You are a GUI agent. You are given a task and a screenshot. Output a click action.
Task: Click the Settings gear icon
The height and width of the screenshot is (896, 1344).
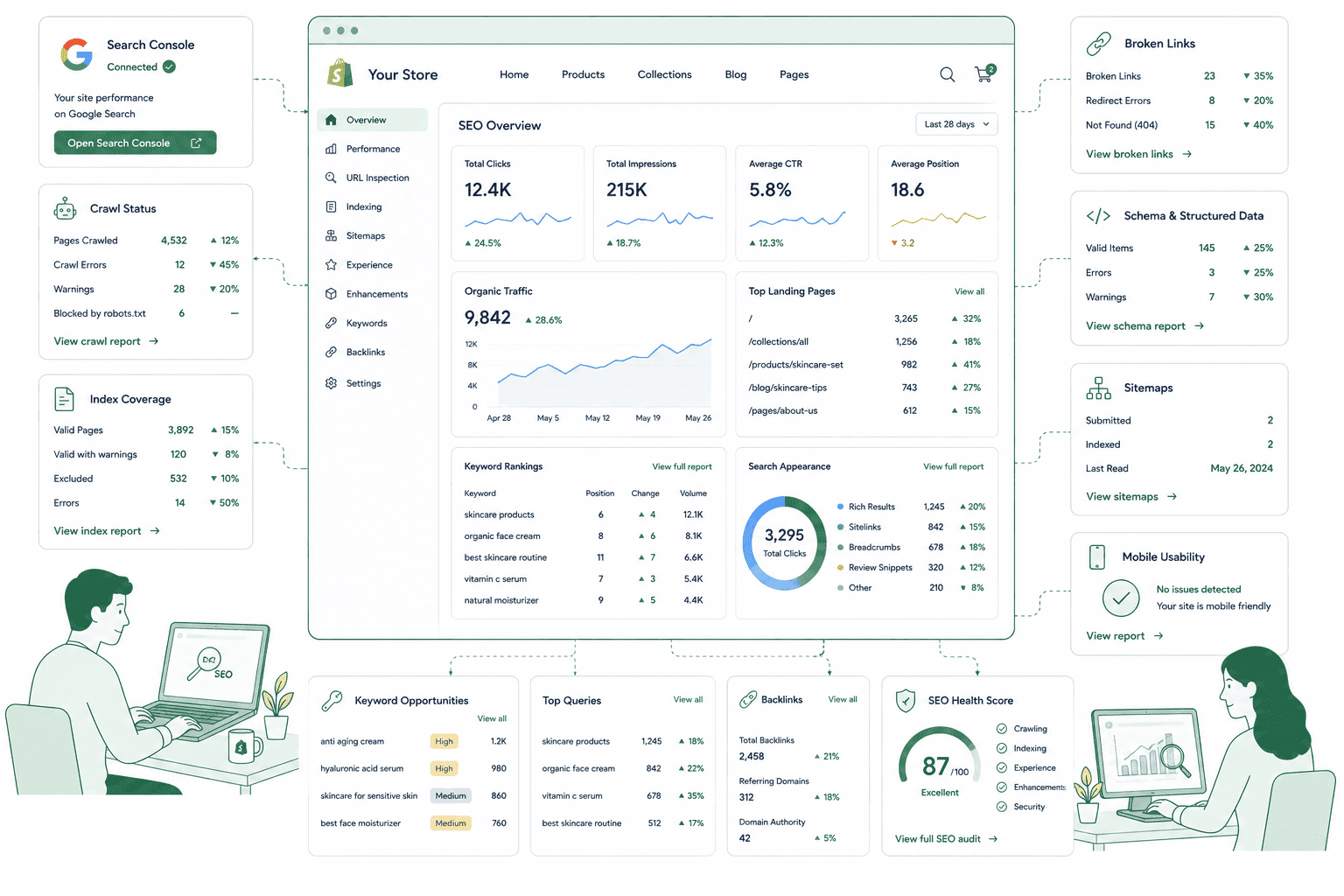click(331, 383)
